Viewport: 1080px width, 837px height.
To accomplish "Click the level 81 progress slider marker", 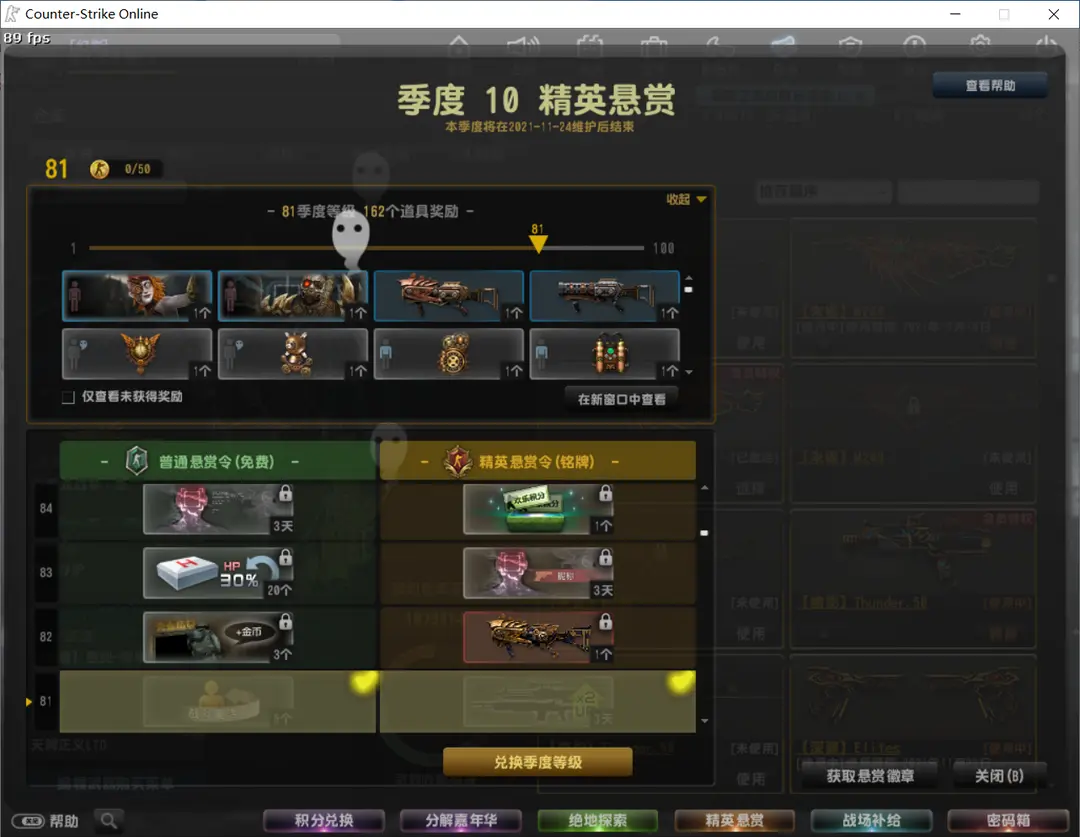I will coord(538,243).
